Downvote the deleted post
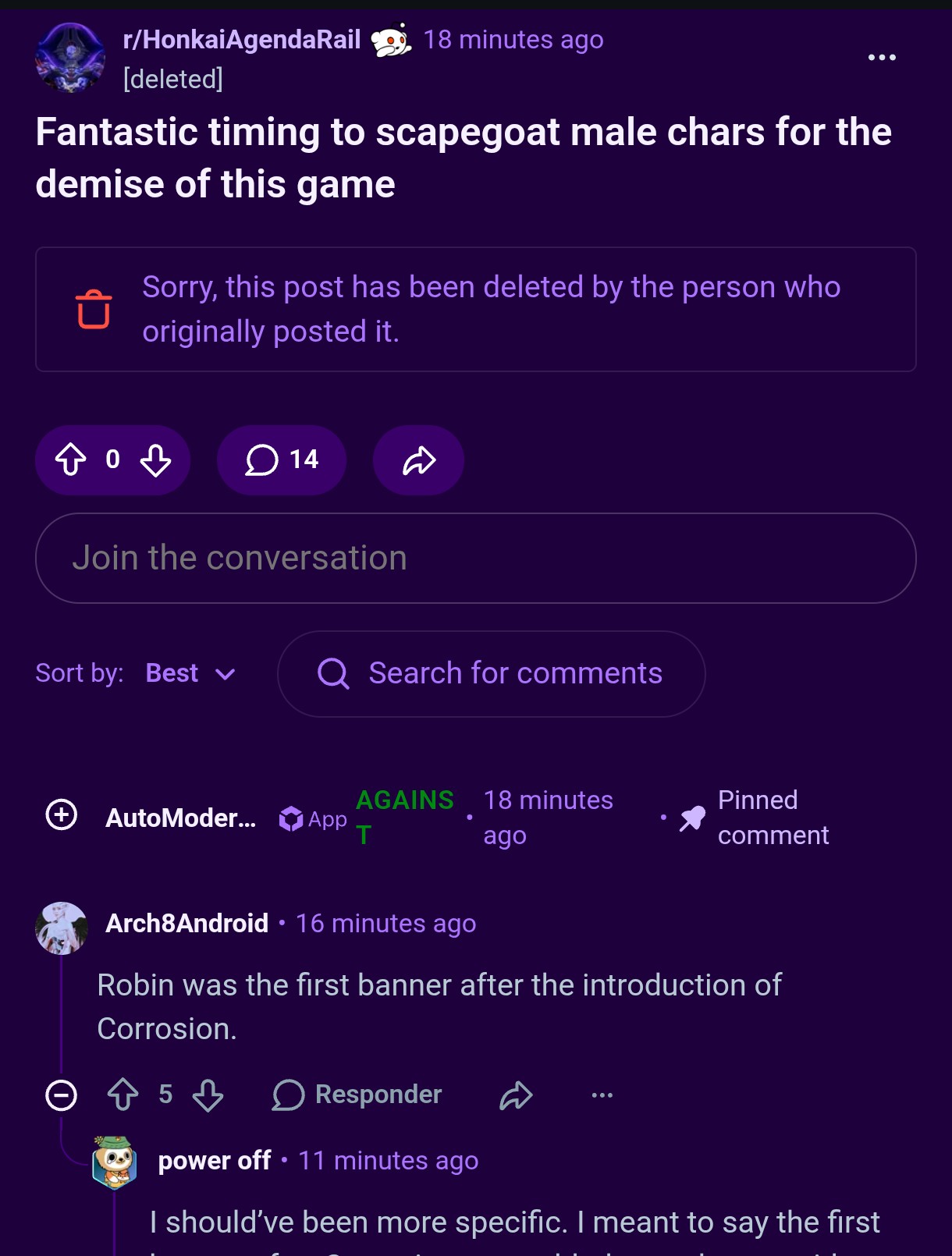The width and height of the screenshot is (952, 1256). coord(155,459)
